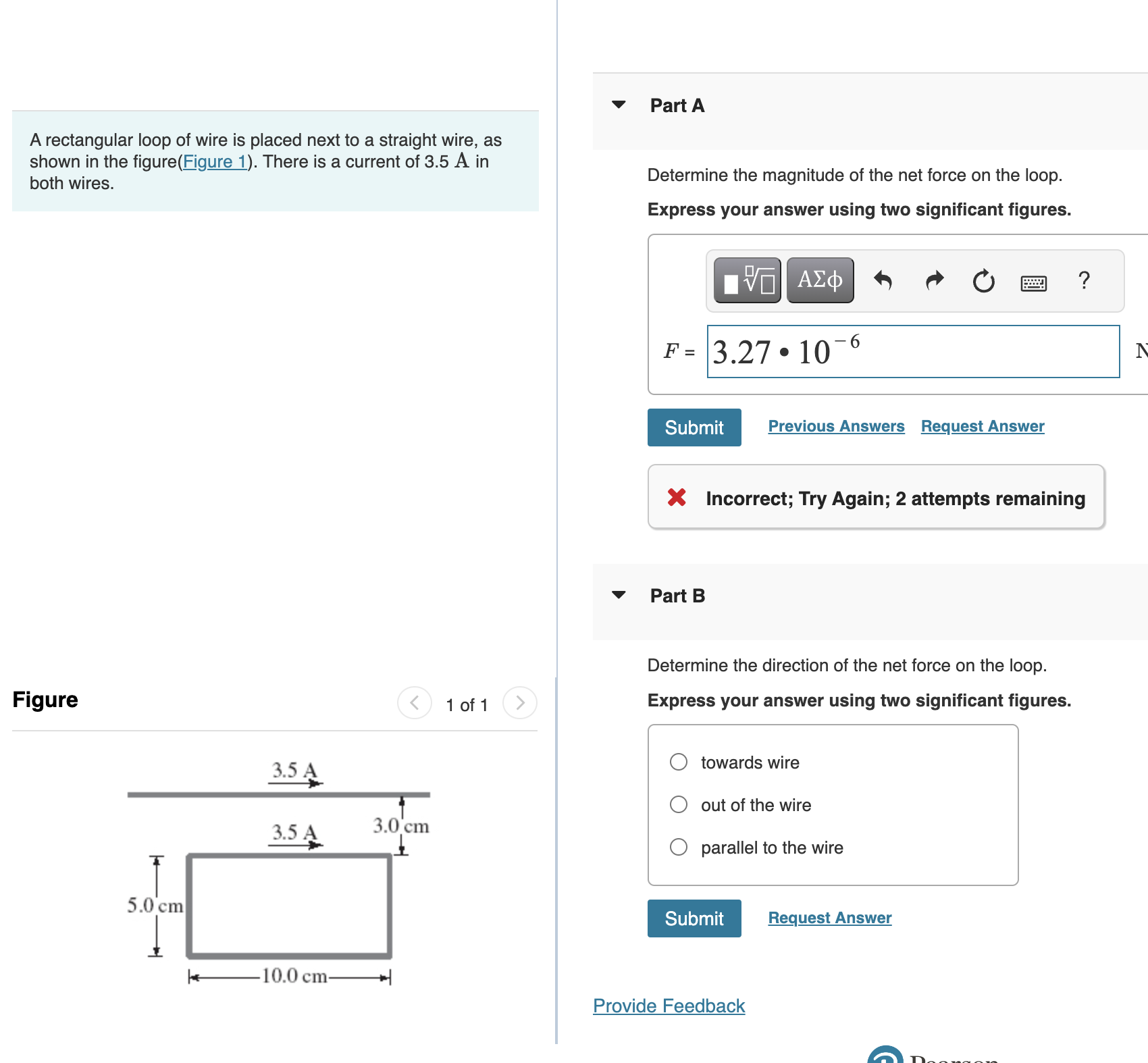Click the next figure chevron

(x=519, y=702)
